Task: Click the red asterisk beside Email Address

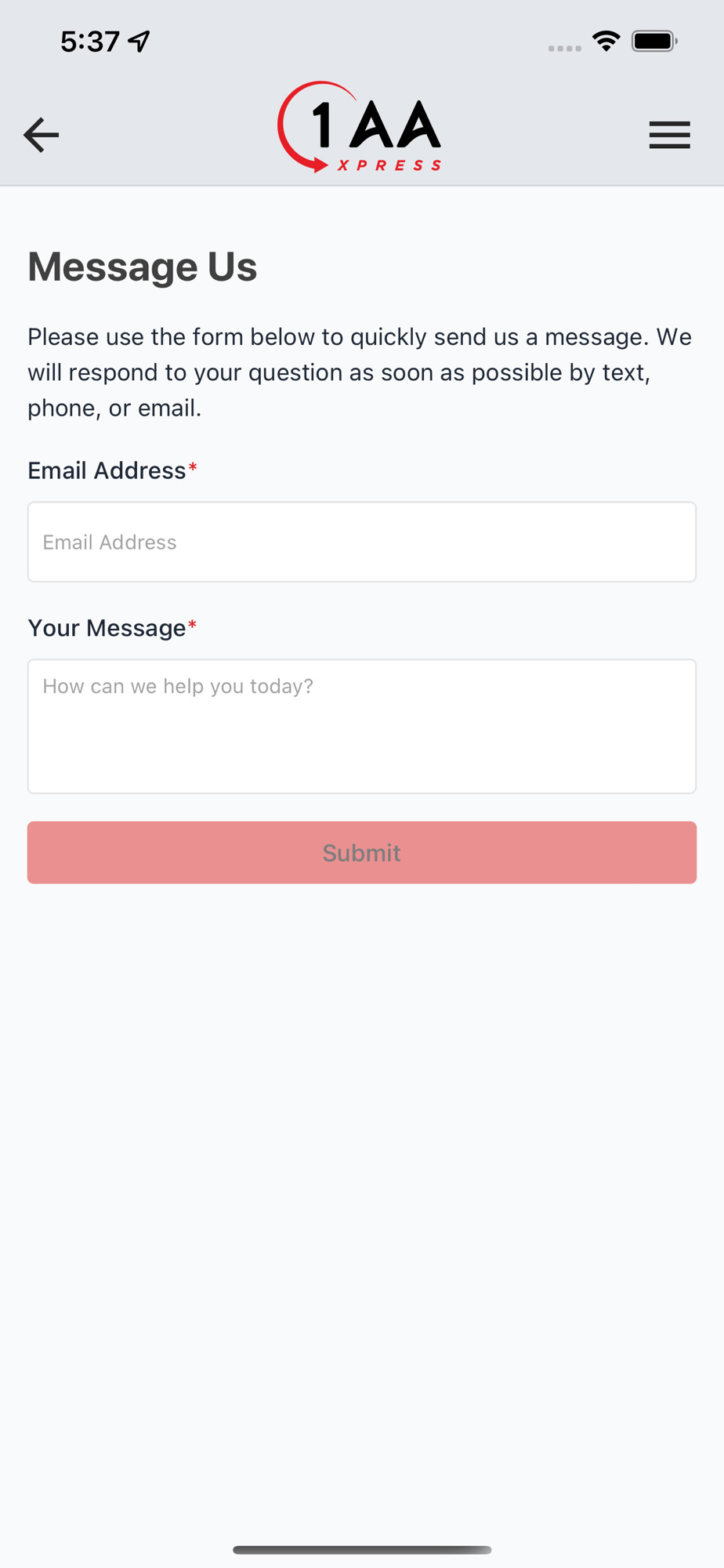Action: click(193, 469)
